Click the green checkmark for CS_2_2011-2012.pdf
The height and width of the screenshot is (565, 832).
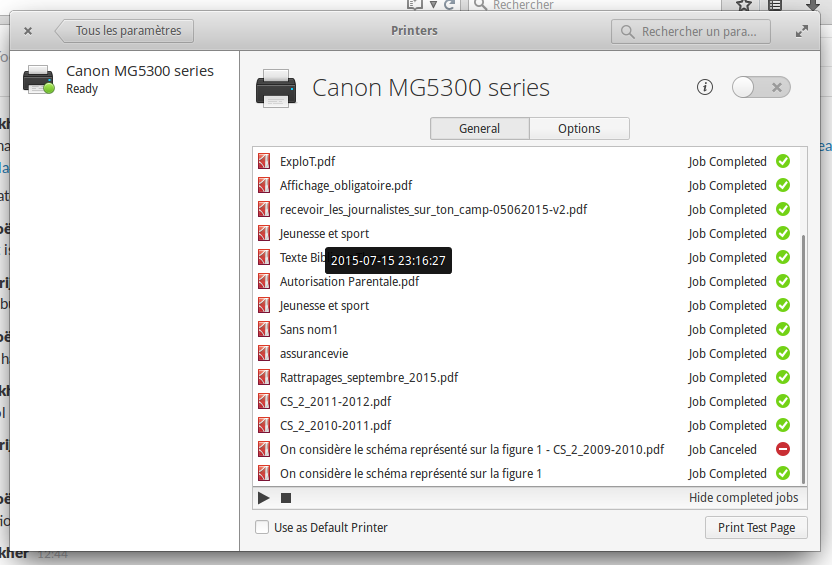pyautogui.click(x=783, y=401)
